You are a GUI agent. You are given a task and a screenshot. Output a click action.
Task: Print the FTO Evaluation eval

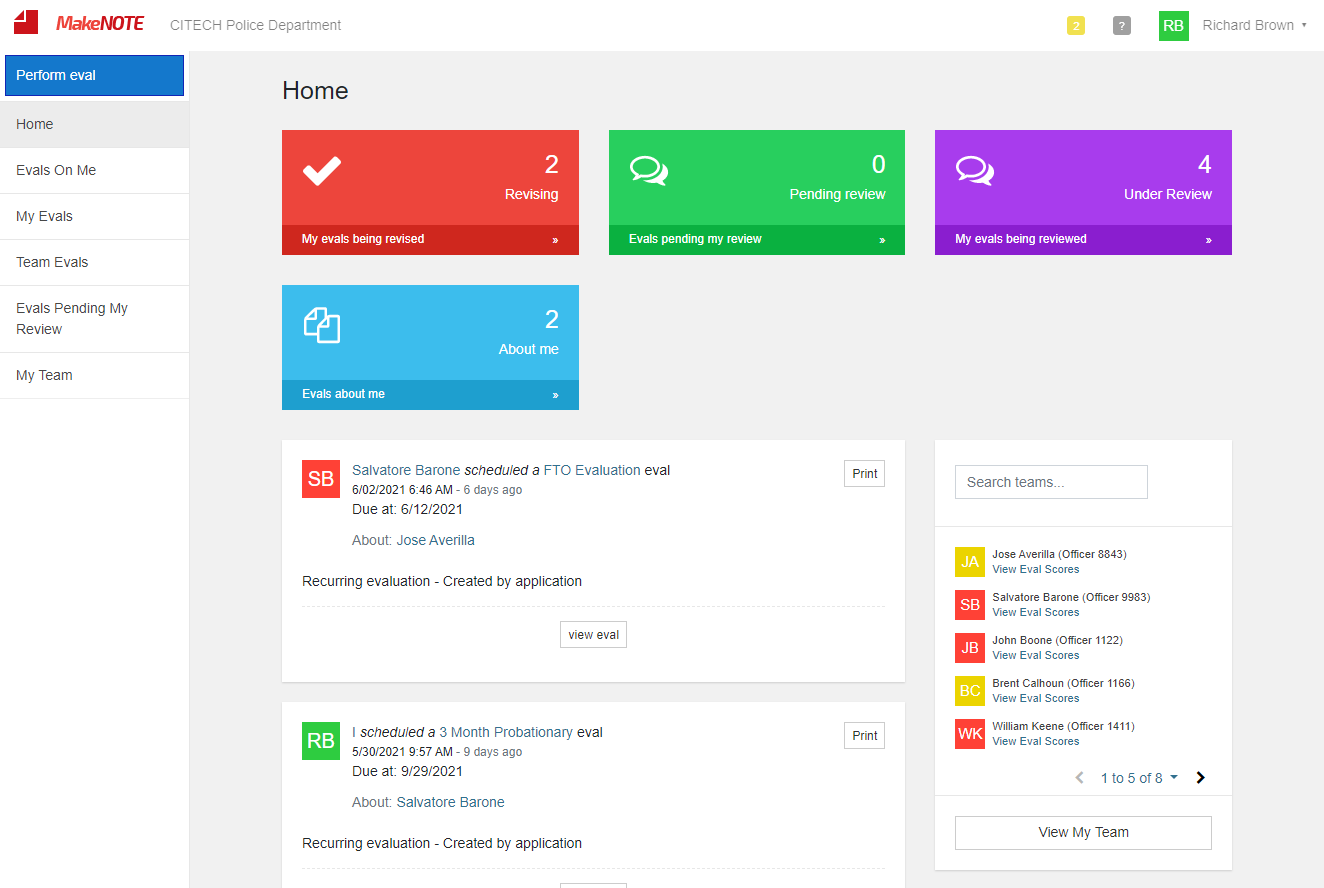pyautogui.click(x=865, y=474)
